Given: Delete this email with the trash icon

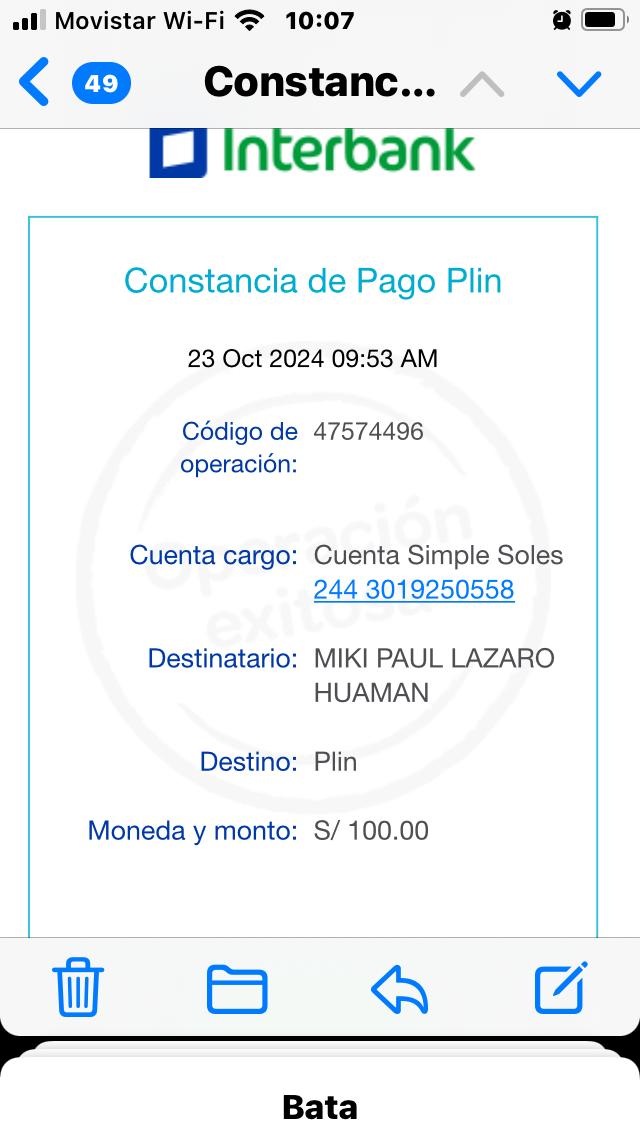Looking at the screenshot, I should click(78, 988).
